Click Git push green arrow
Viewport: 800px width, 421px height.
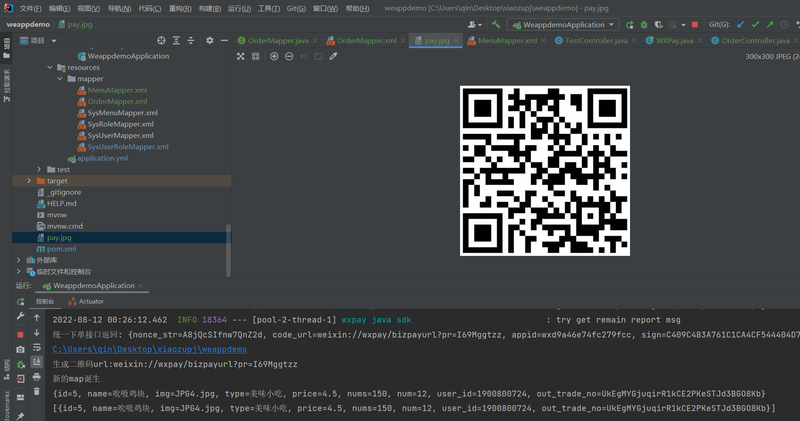coord(770,24)
